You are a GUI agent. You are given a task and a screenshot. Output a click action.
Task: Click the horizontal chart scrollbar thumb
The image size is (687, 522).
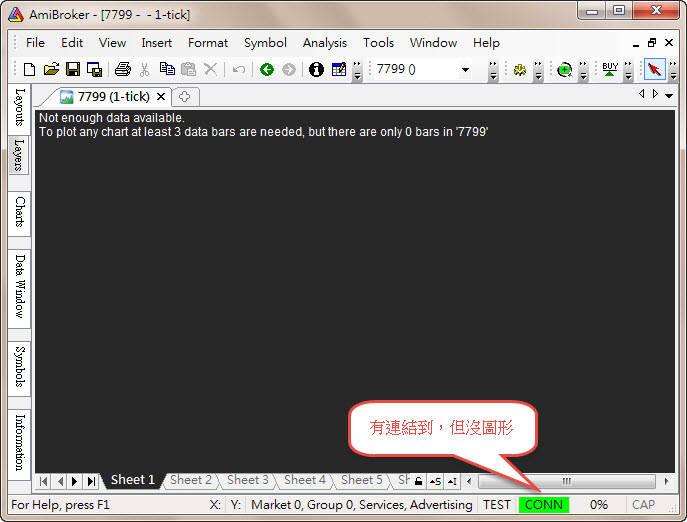(x=567, y=482)
